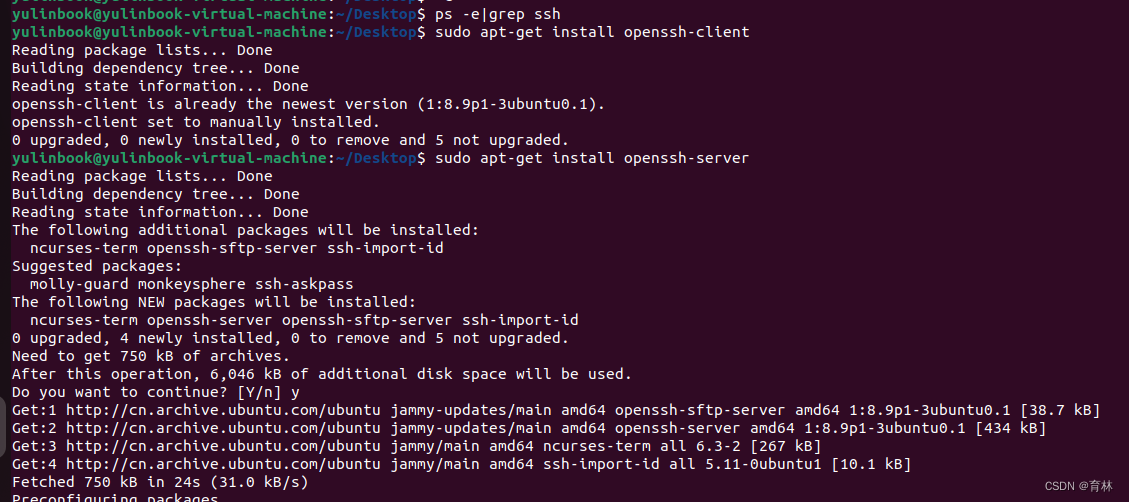This screenshot has height=502, width=1129.
Task: Click the '0 upgraded, 4 newly installed' summary line
Action: click(x=290, y=338)
